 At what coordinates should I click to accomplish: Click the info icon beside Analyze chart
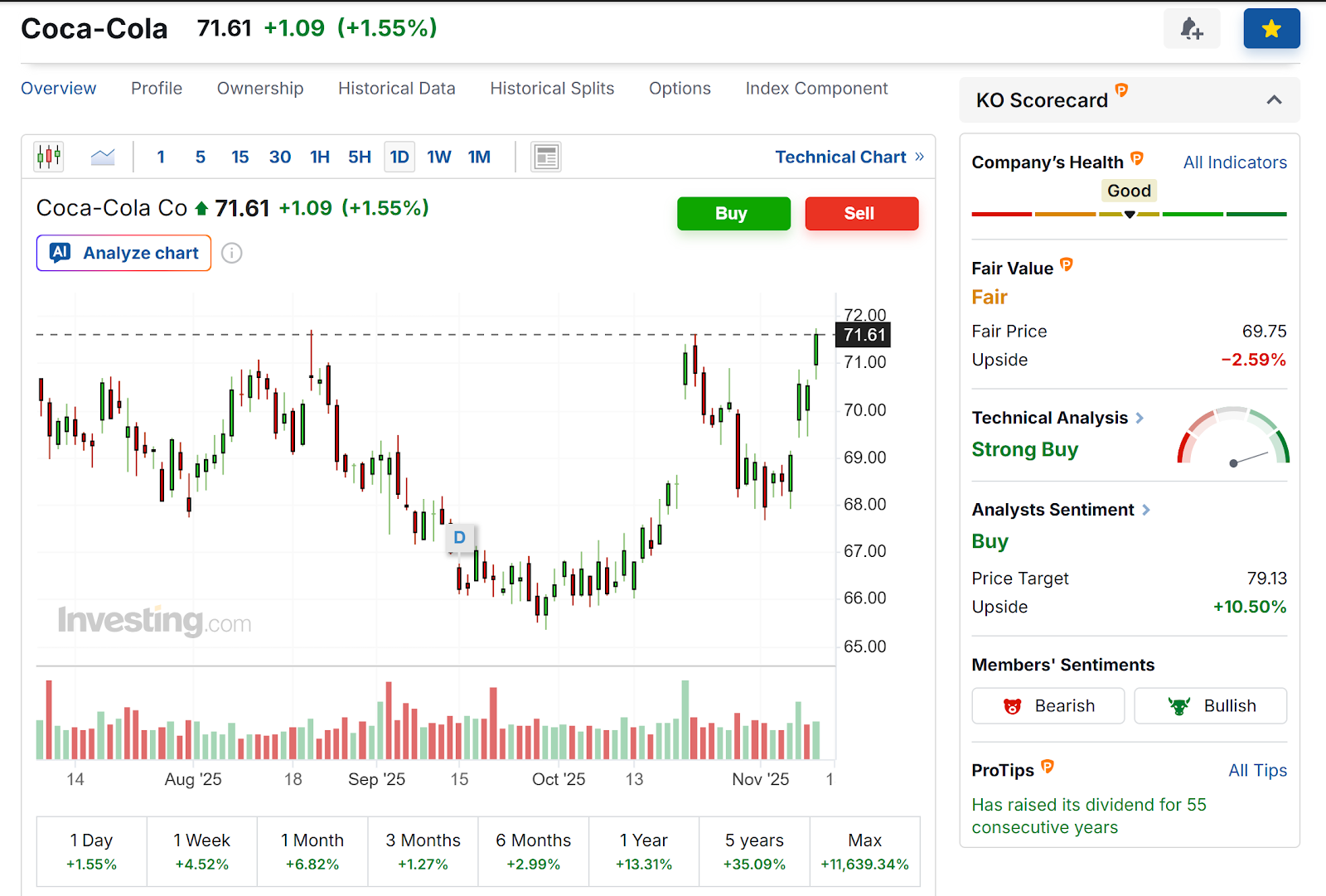232,253
